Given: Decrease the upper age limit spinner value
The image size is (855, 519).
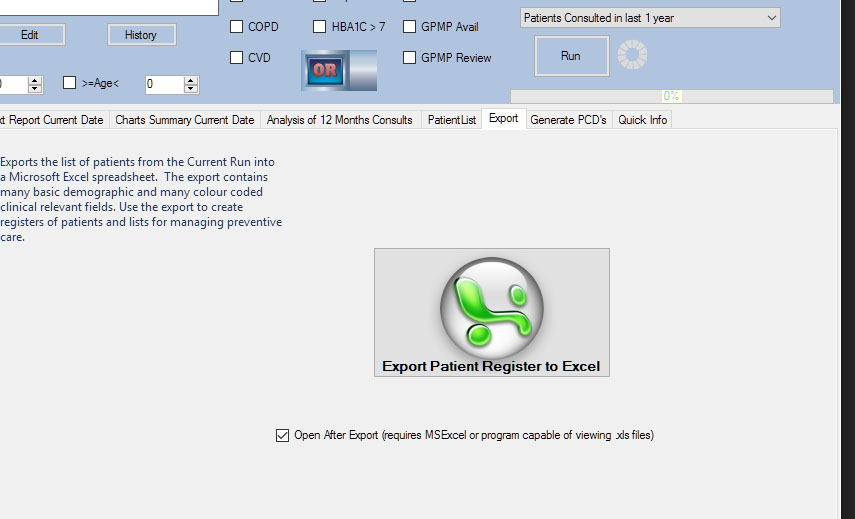Looking at the screenshot, I should point(192,89).
